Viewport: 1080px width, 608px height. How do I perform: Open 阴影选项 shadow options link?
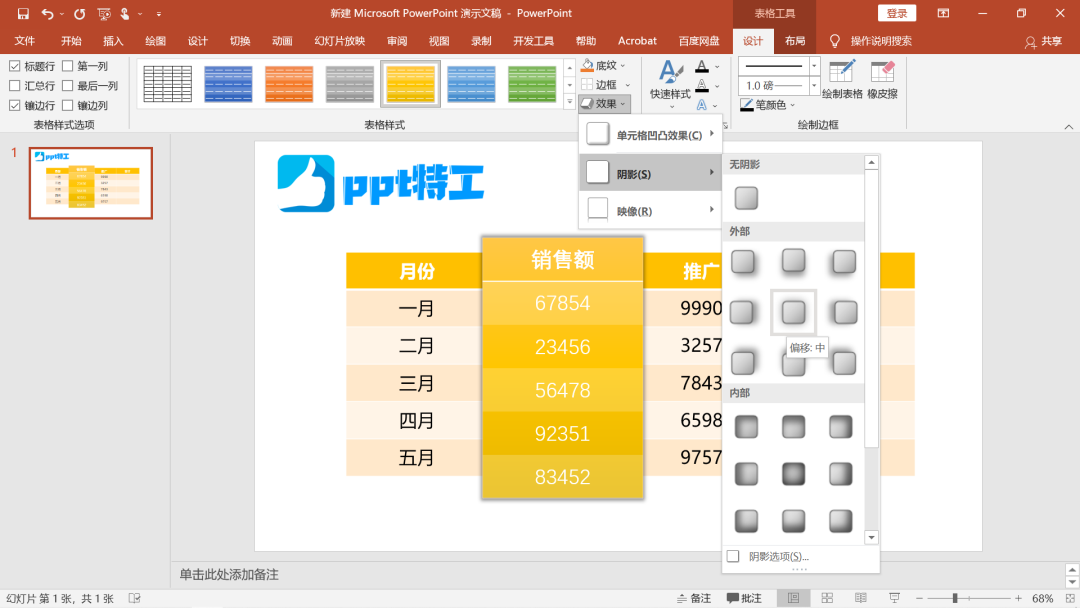click(x=778, y=556)
